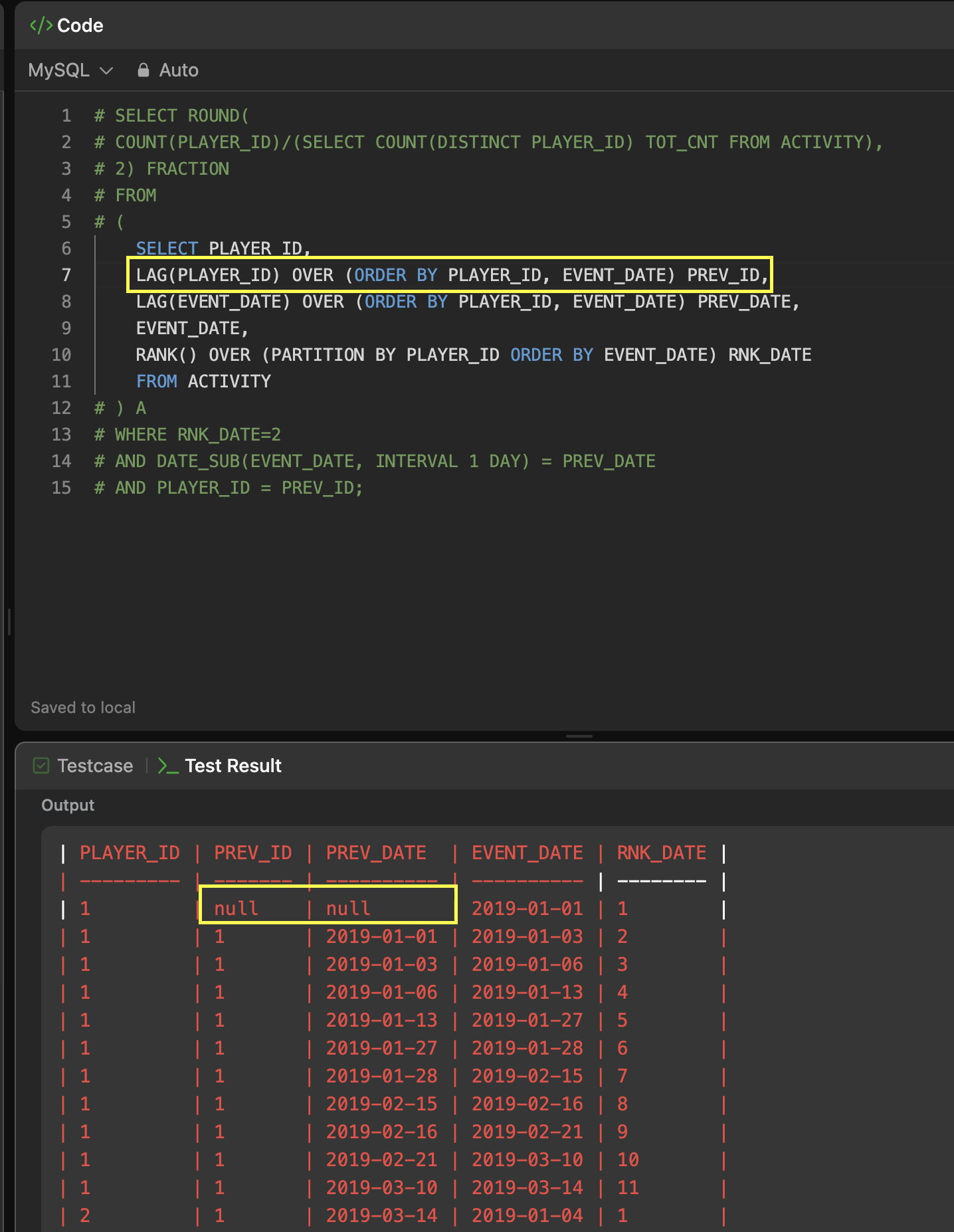The image size is (954, 1232).
Task: Click the PLAYER_ID column header in output
Action: (130, 853)
